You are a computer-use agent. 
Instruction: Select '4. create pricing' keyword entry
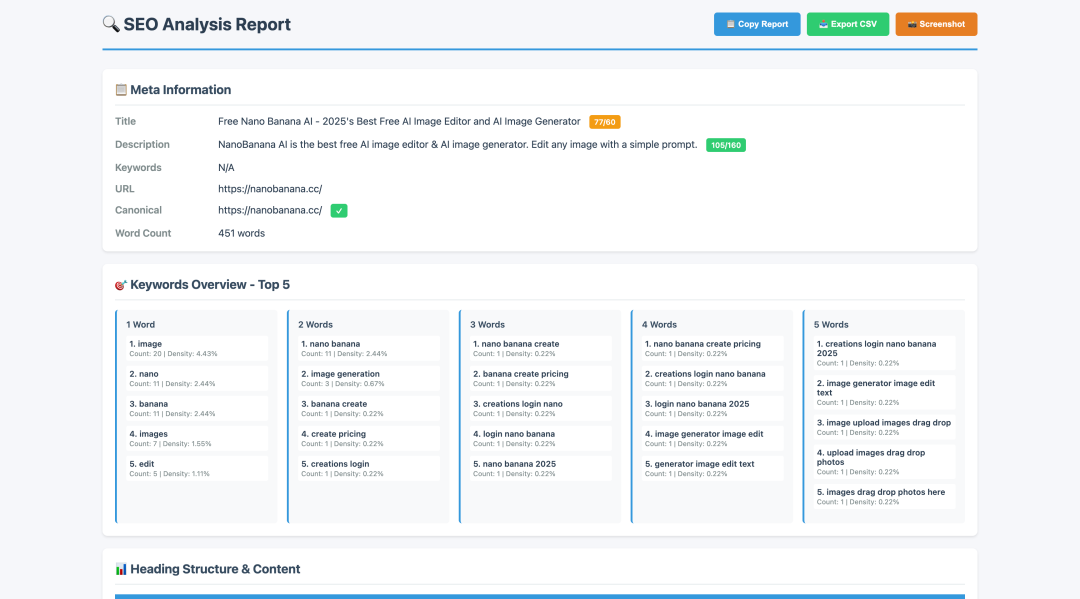(368, 439)
